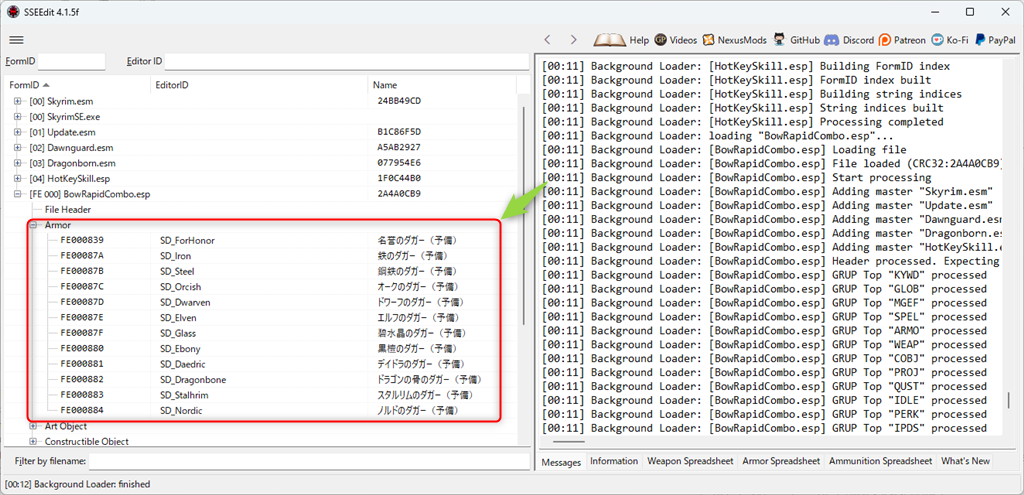1024x495 pixels.
Task: Focus the Editor ID search field
Action: point(346,61)
